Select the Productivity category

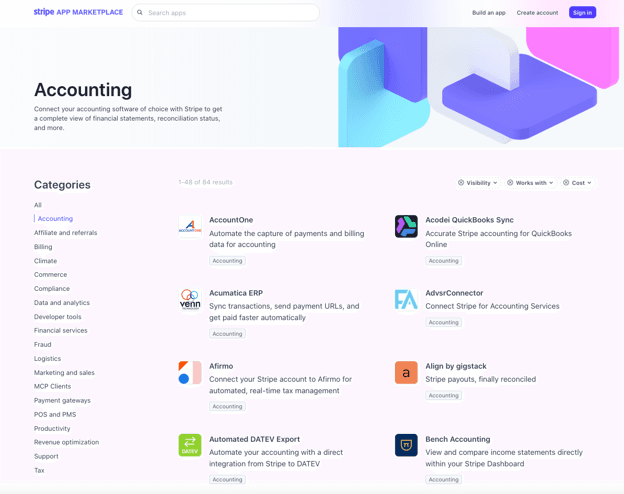[52, 428]
